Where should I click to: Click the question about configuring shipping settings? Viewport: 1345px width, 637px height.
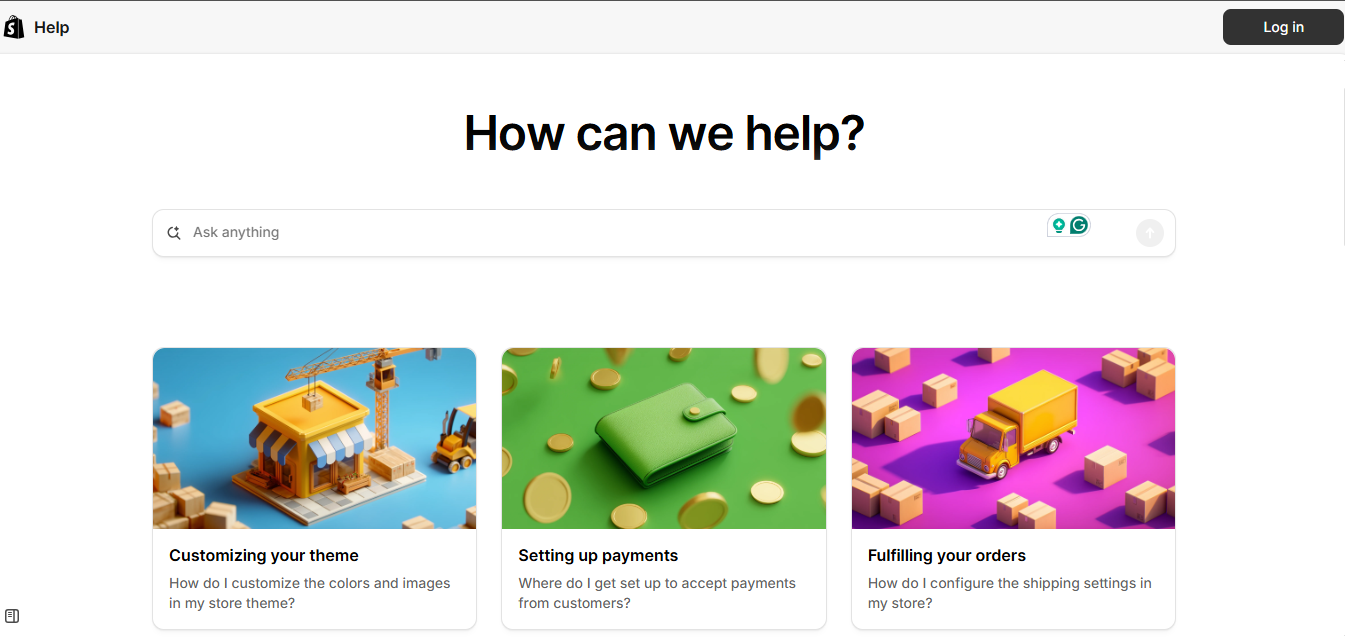coord(1010,593)
